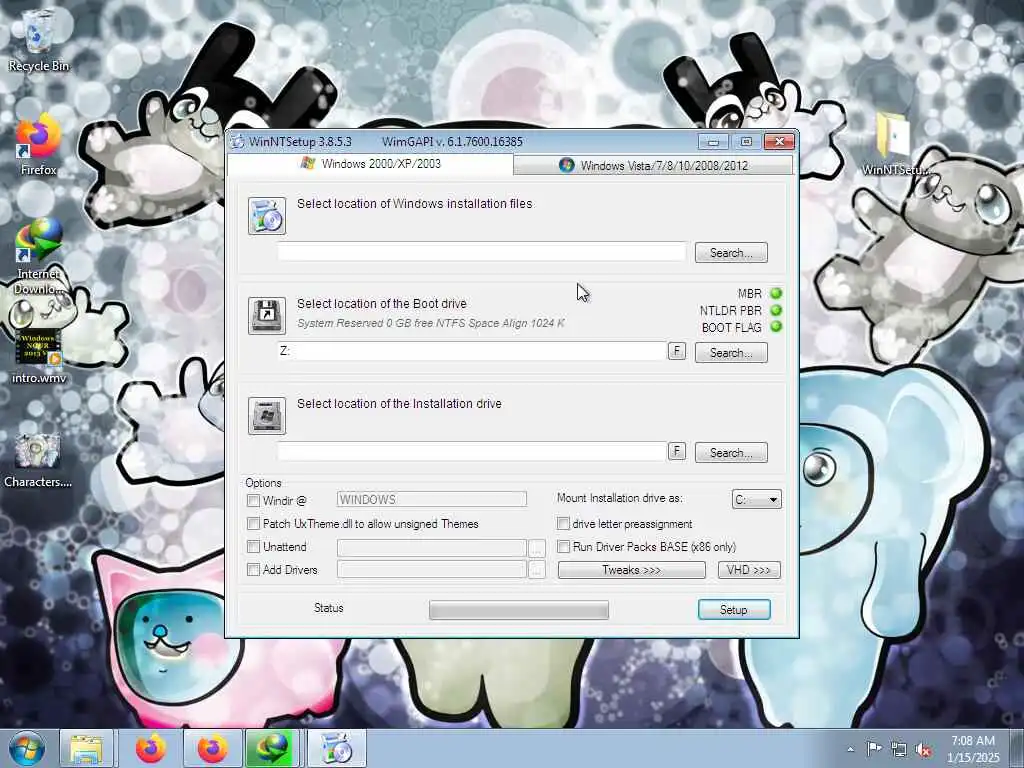Switch to the Windows Vista/7/8/10/2008/2012 tab

tap(653, 165)
